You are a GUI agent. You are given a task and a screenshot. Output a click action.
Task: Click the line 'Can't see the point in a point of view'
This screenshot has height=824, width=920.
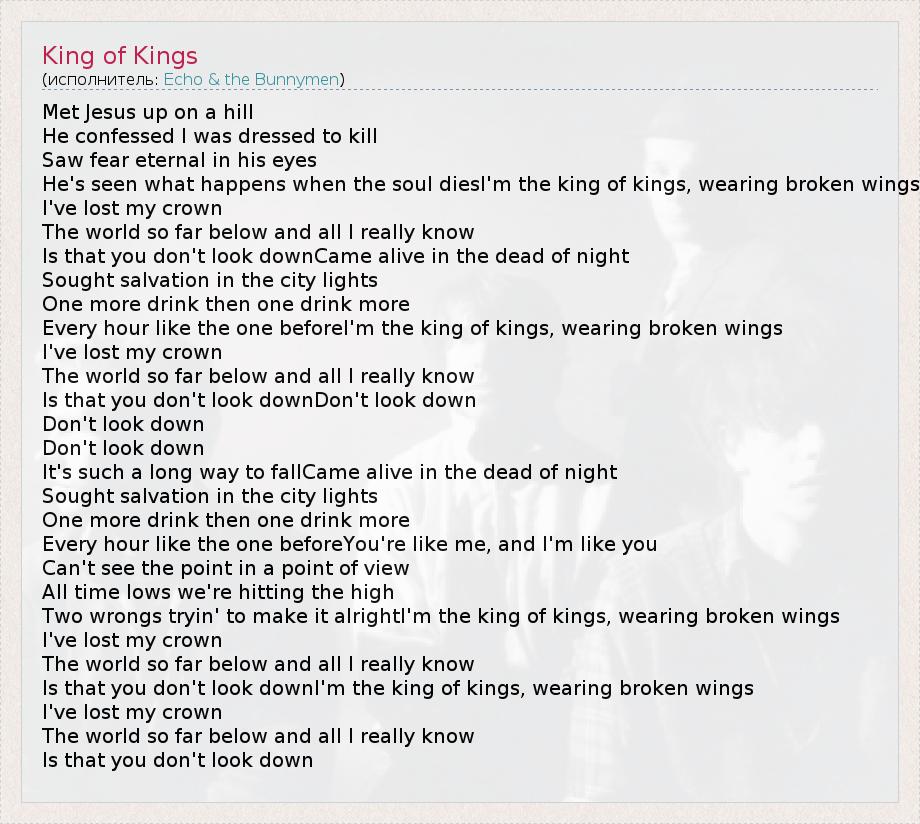(226, 568)
